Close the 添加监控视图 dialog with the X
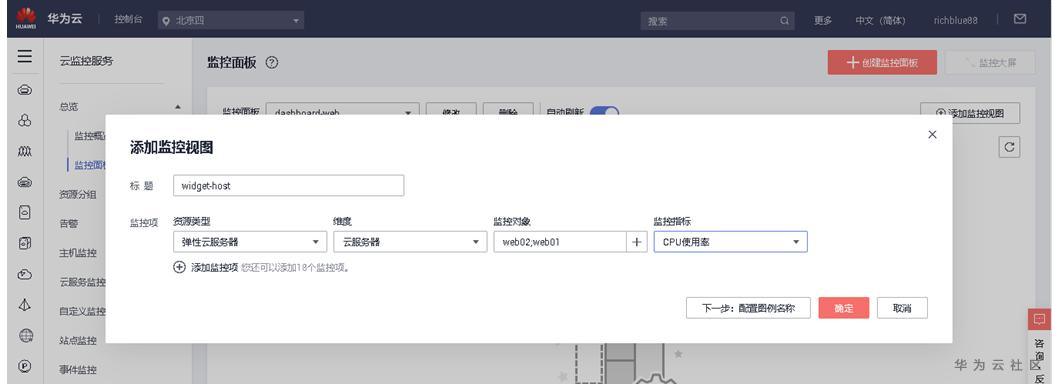 [x=932, y=135]
